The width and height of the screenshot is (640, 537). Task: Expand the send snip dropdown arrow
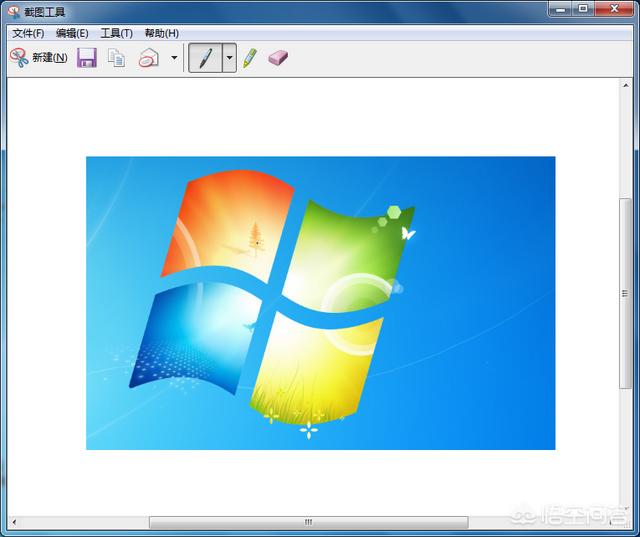pos(174,58)
